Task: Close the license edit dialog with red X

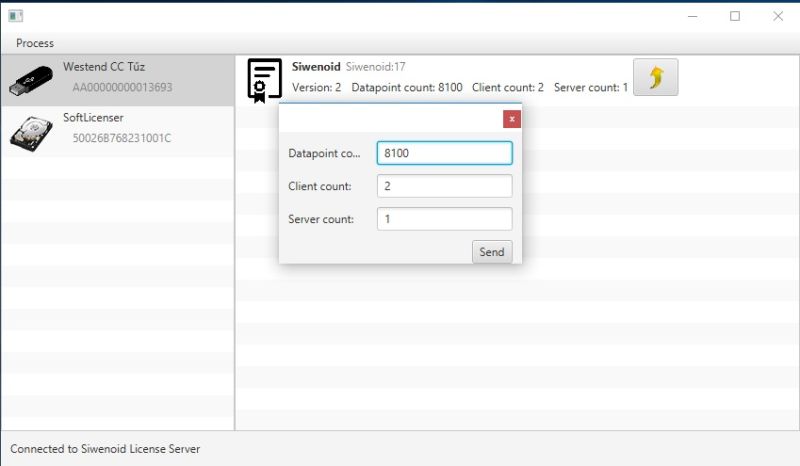Action: 512,119
